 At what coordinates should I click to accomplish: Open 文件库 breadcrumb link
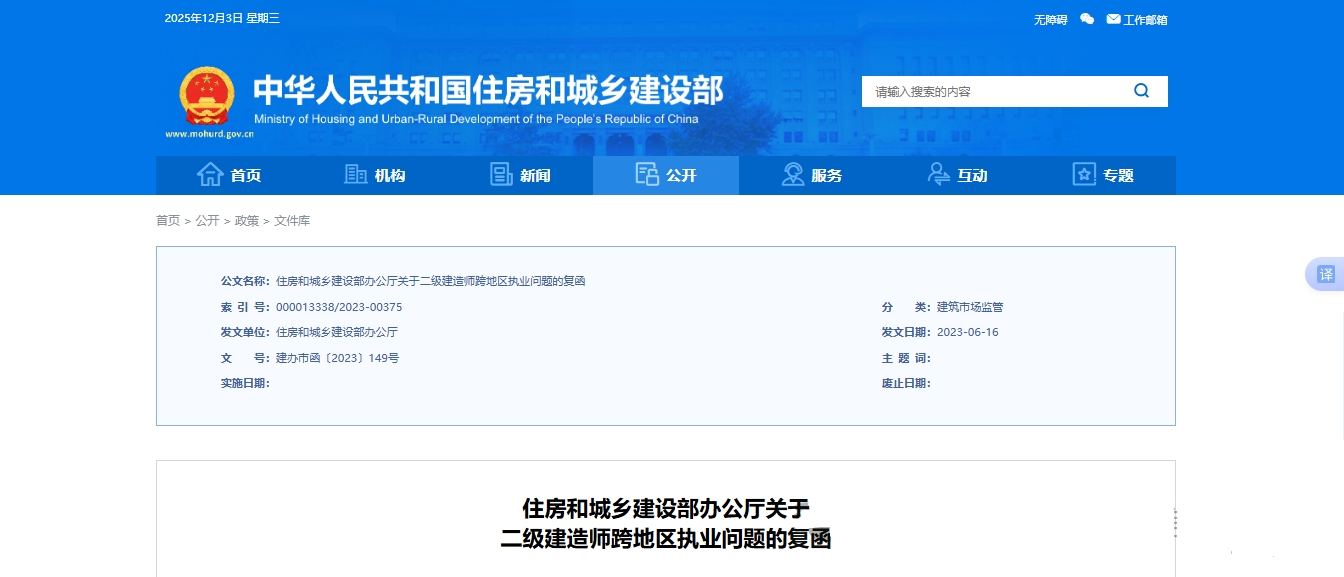tap(292, 221)
